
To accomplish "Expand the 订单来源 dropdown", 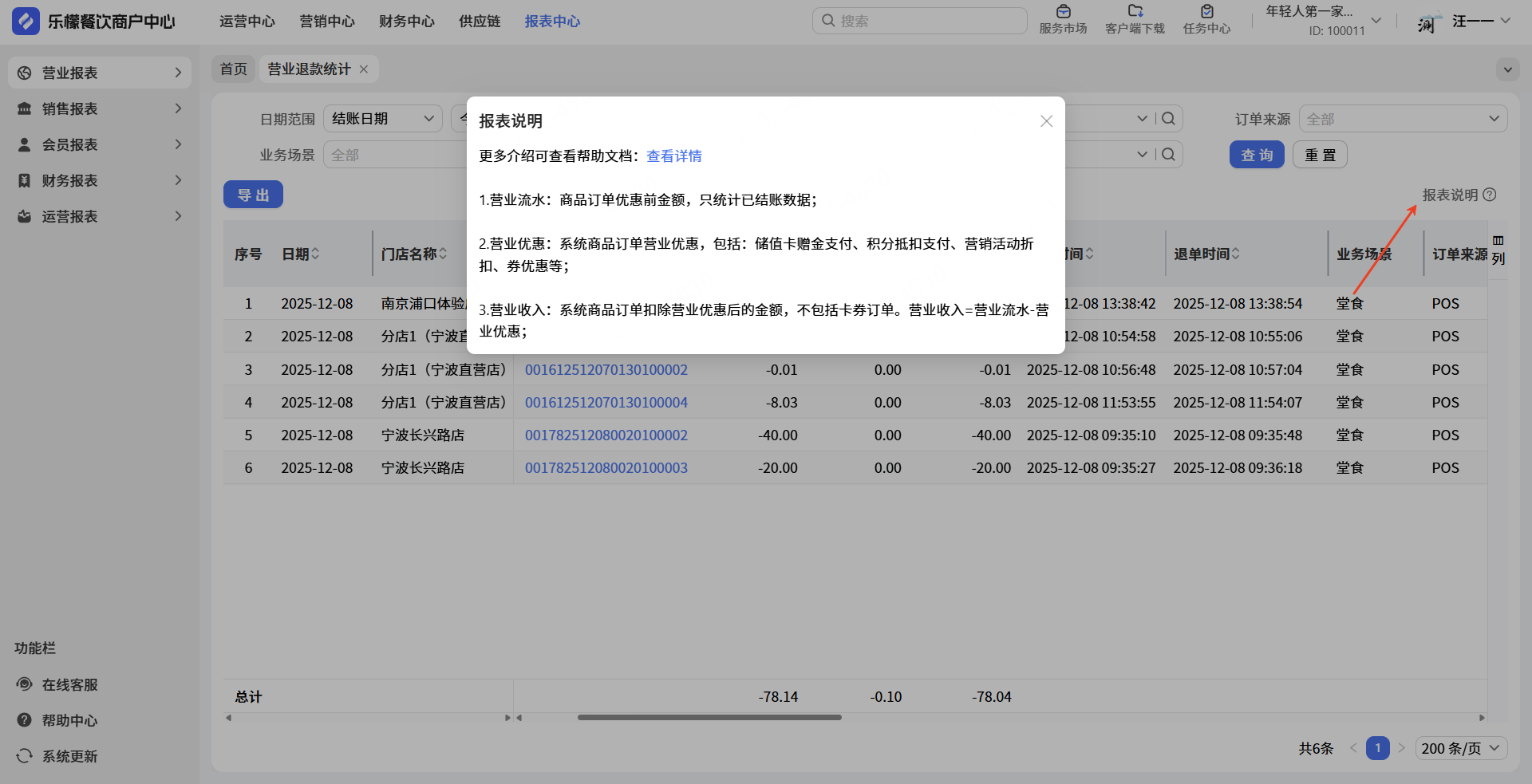I will click(x=1403, y=119).
